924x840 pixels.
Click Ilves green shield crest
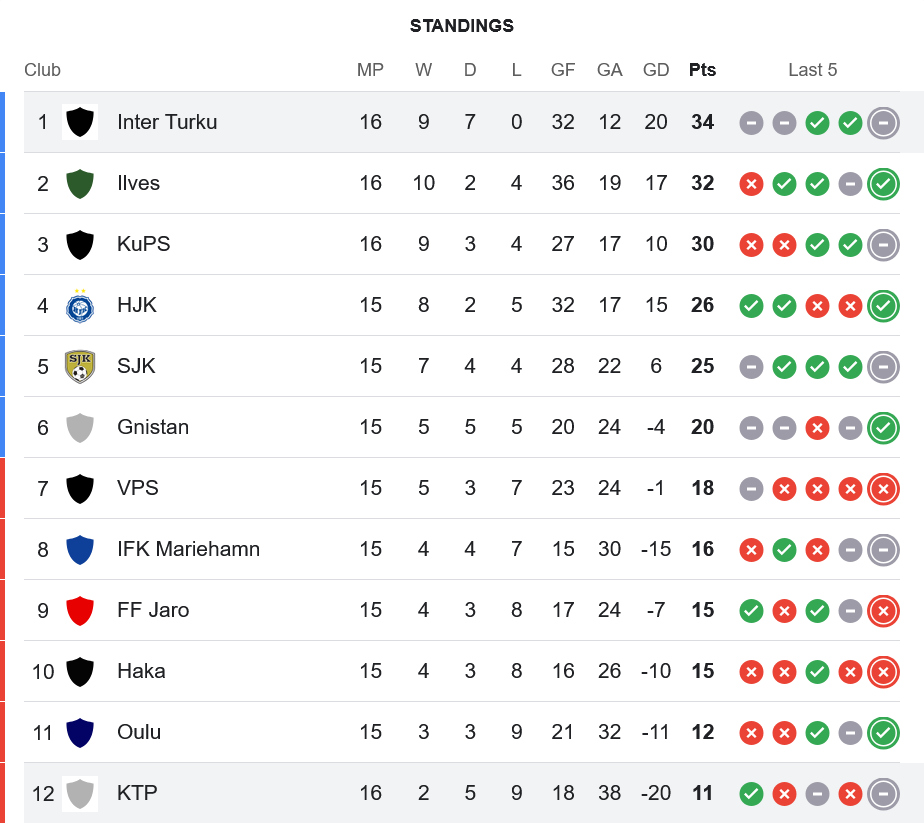tap(80, 183)
